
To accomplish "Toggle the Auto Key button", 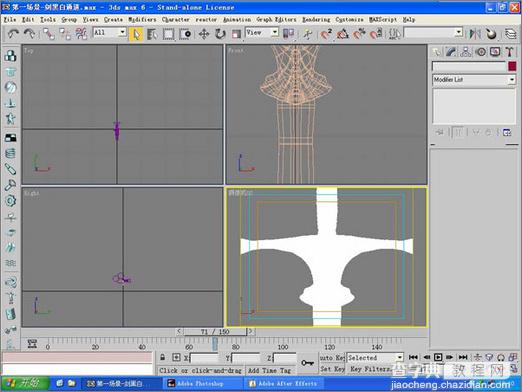I will (x=332, y=358).
